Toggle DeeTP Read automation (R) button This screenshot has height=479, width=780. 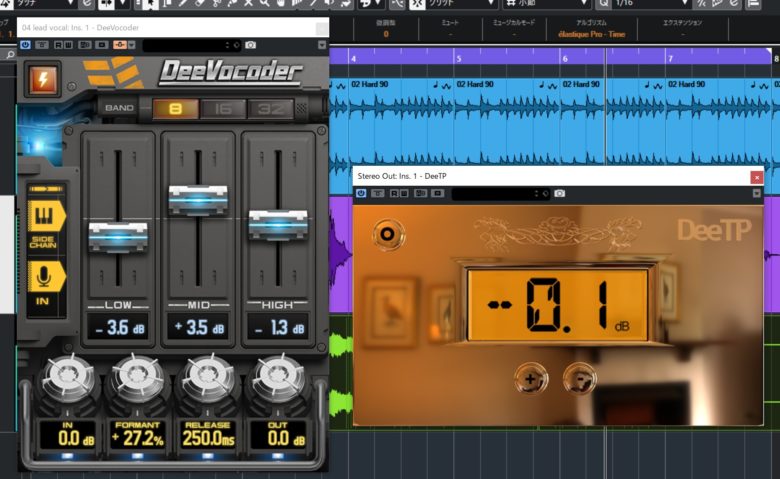[x=393, y=193]
